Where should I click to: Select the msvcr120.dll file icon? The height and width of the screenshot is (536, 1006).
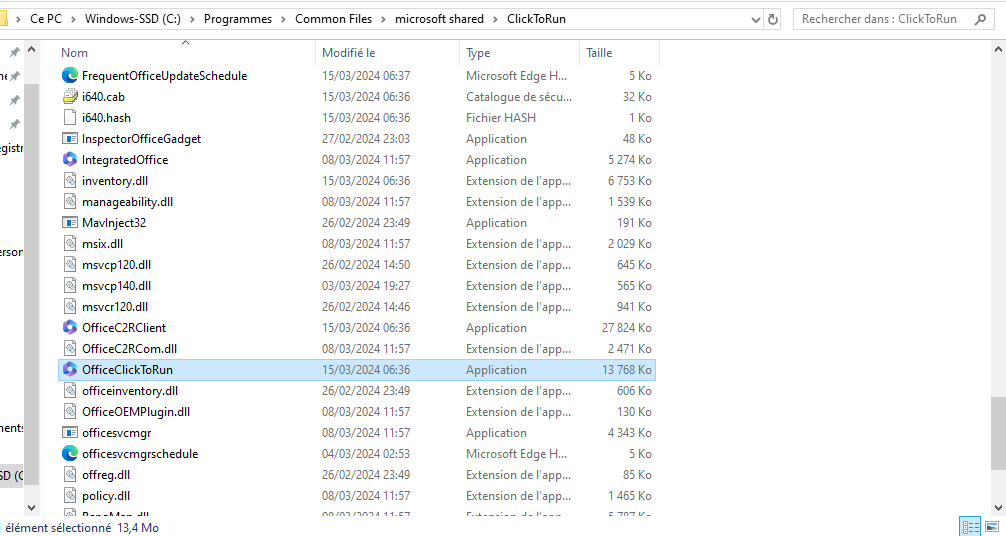tap(70, 307)
